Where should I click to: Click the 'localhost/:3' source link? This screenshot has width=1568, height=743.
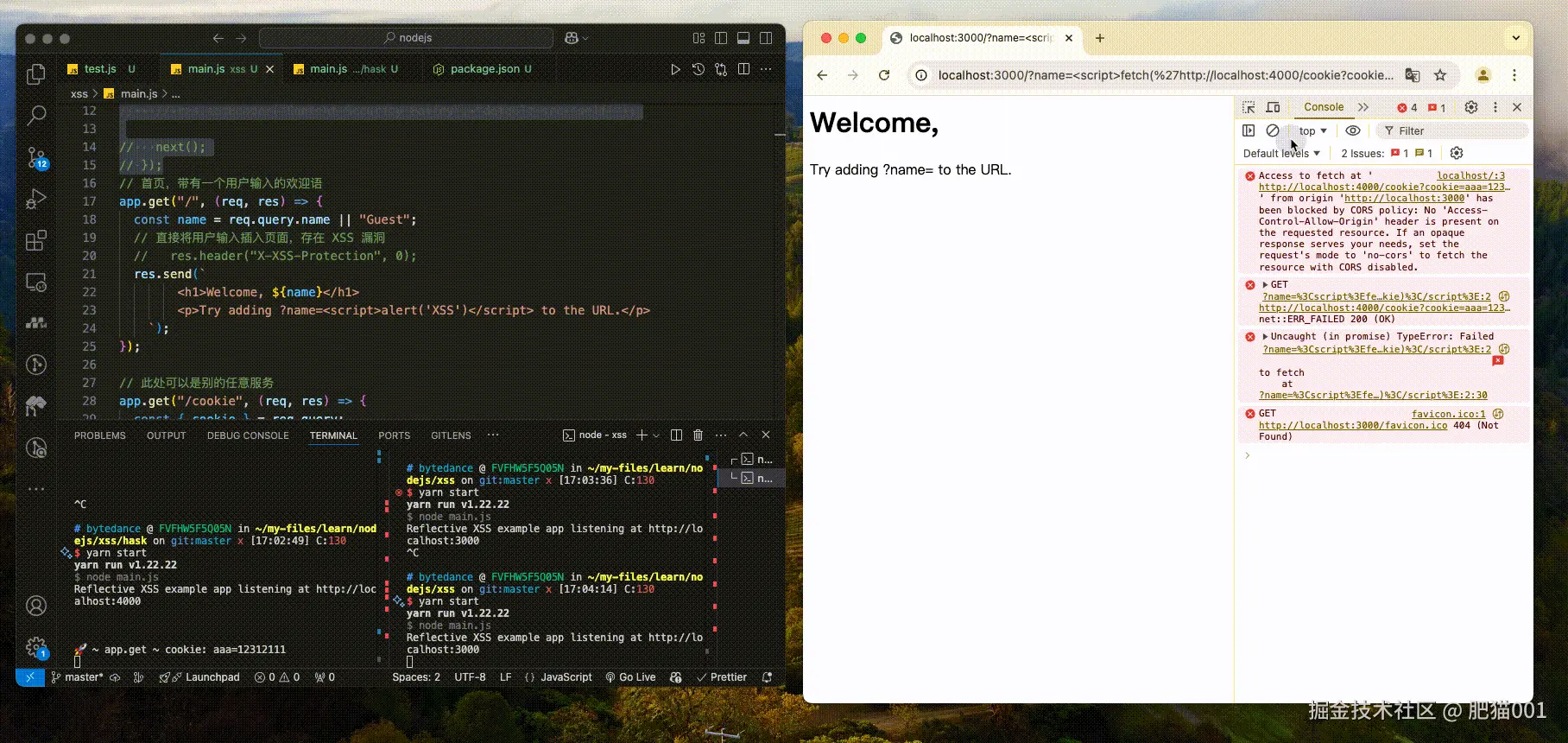[1470, 175]
